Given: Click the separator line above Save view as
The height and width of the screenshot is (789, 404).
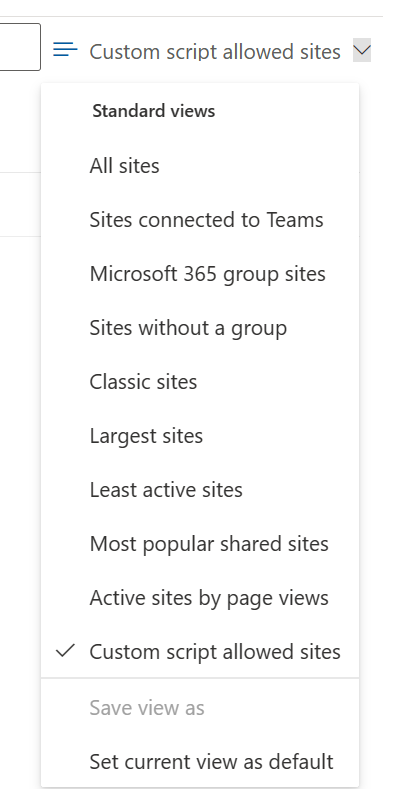Looking at the screenshot, I should [200, 678].
